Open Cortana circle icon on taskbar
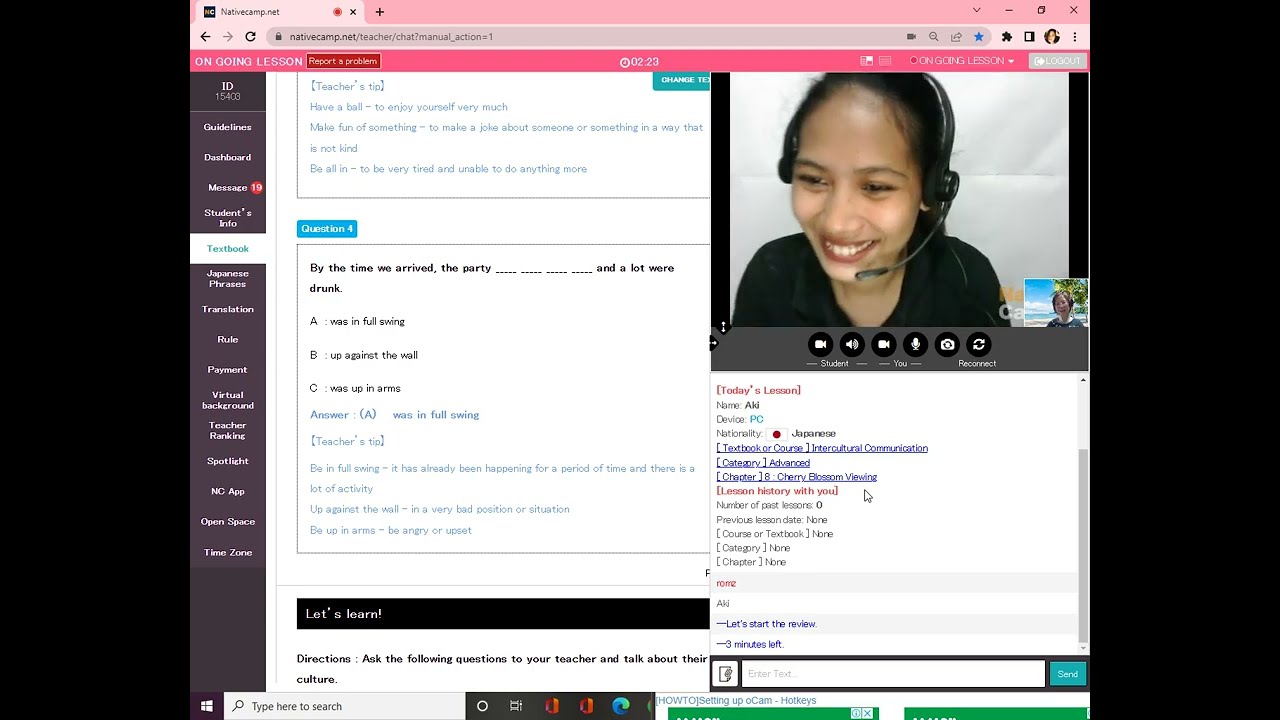This screenshot has width=1280, height=720. (x=482, y=706)
